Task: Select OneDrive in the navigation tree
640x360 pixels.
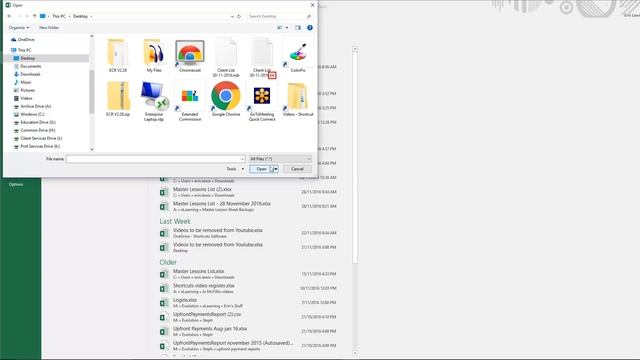Action: pyautogui.click(x=26, y=40)
